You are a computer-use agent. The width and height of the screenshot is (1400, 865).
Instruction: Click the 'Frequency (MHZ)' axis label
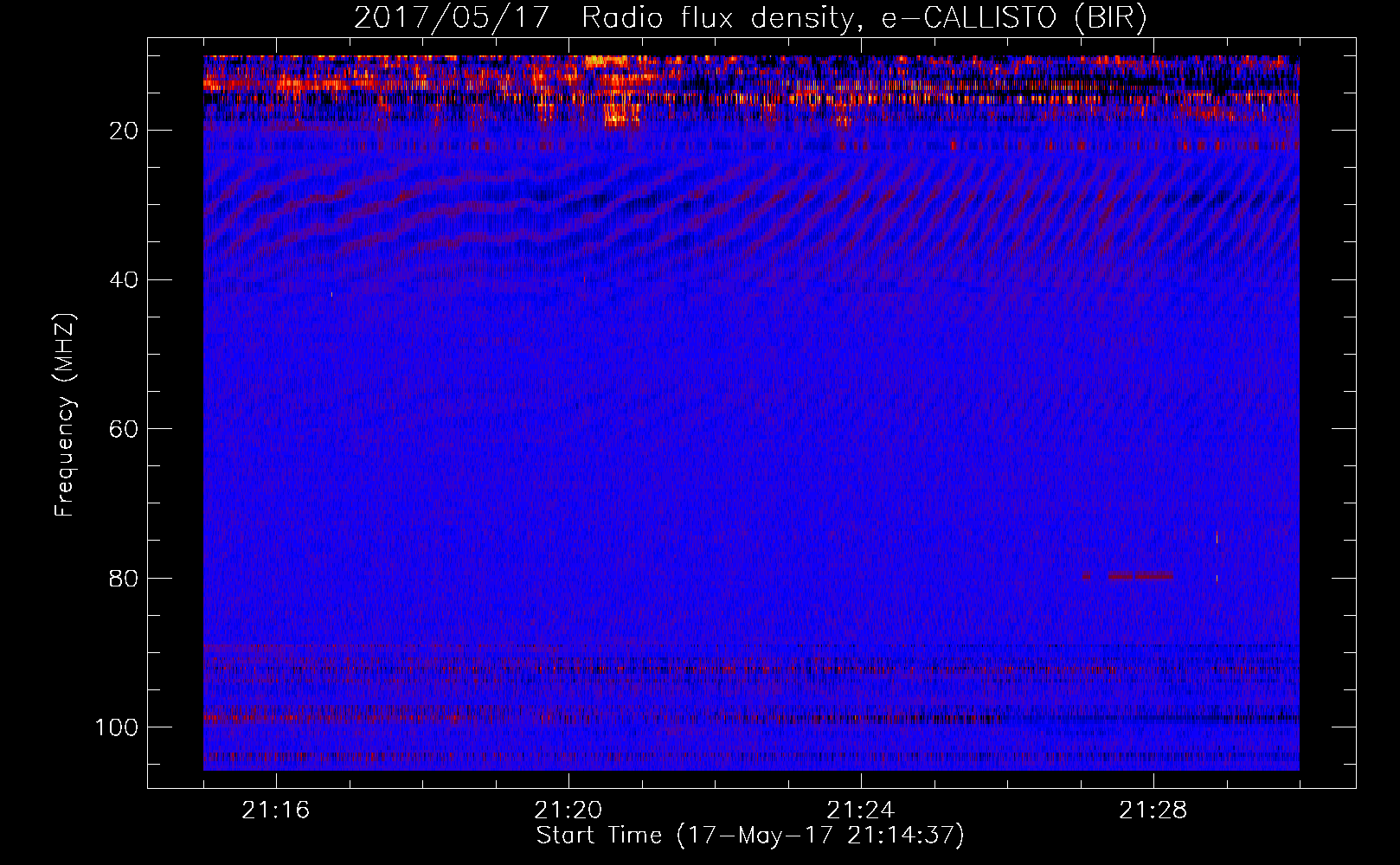coord(65,415)
